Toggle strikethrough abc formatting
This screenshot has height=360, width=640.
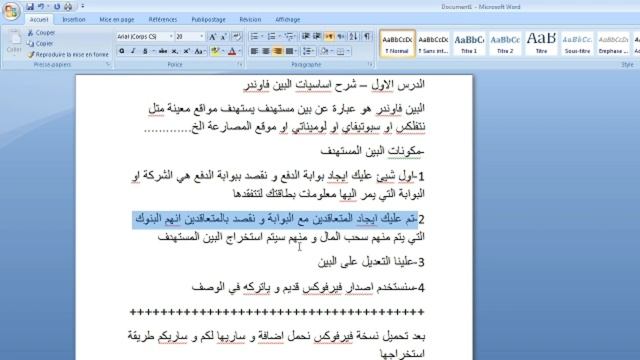click(162, 51)
